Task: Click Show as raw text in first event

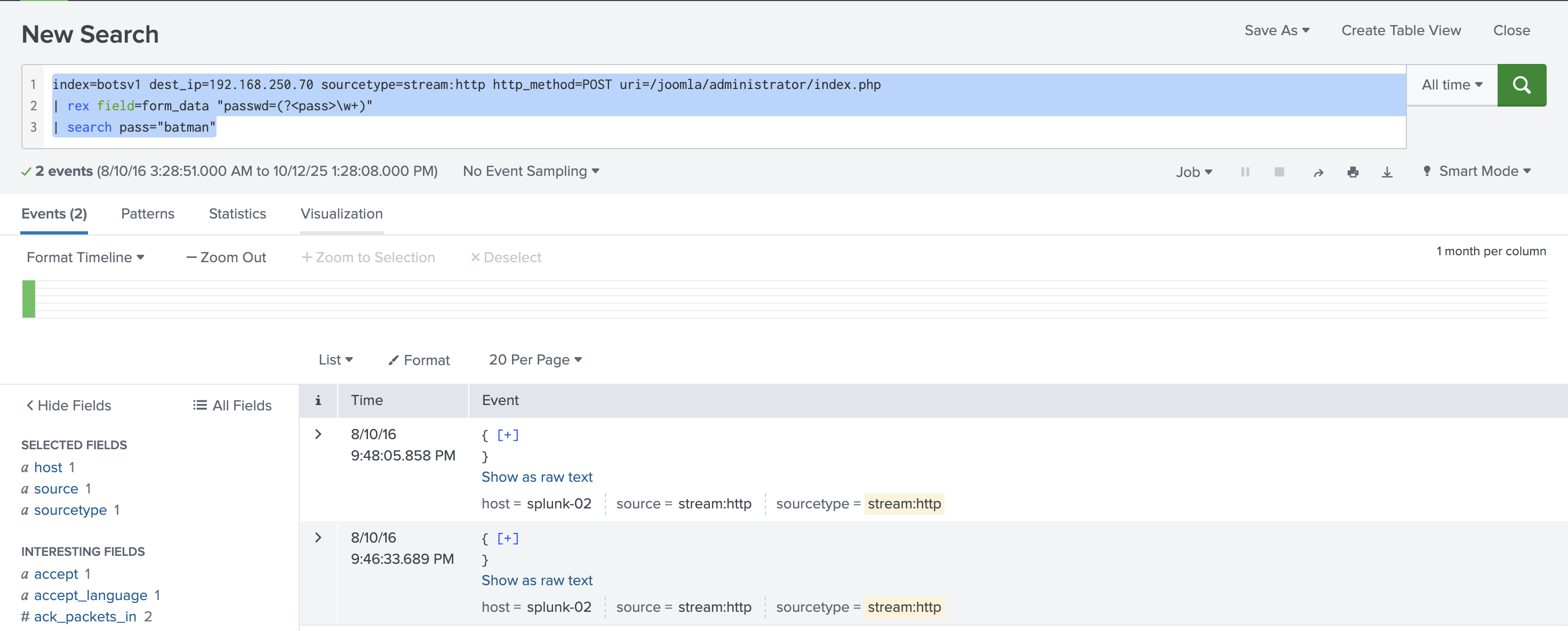Action: tap(536, 477)
